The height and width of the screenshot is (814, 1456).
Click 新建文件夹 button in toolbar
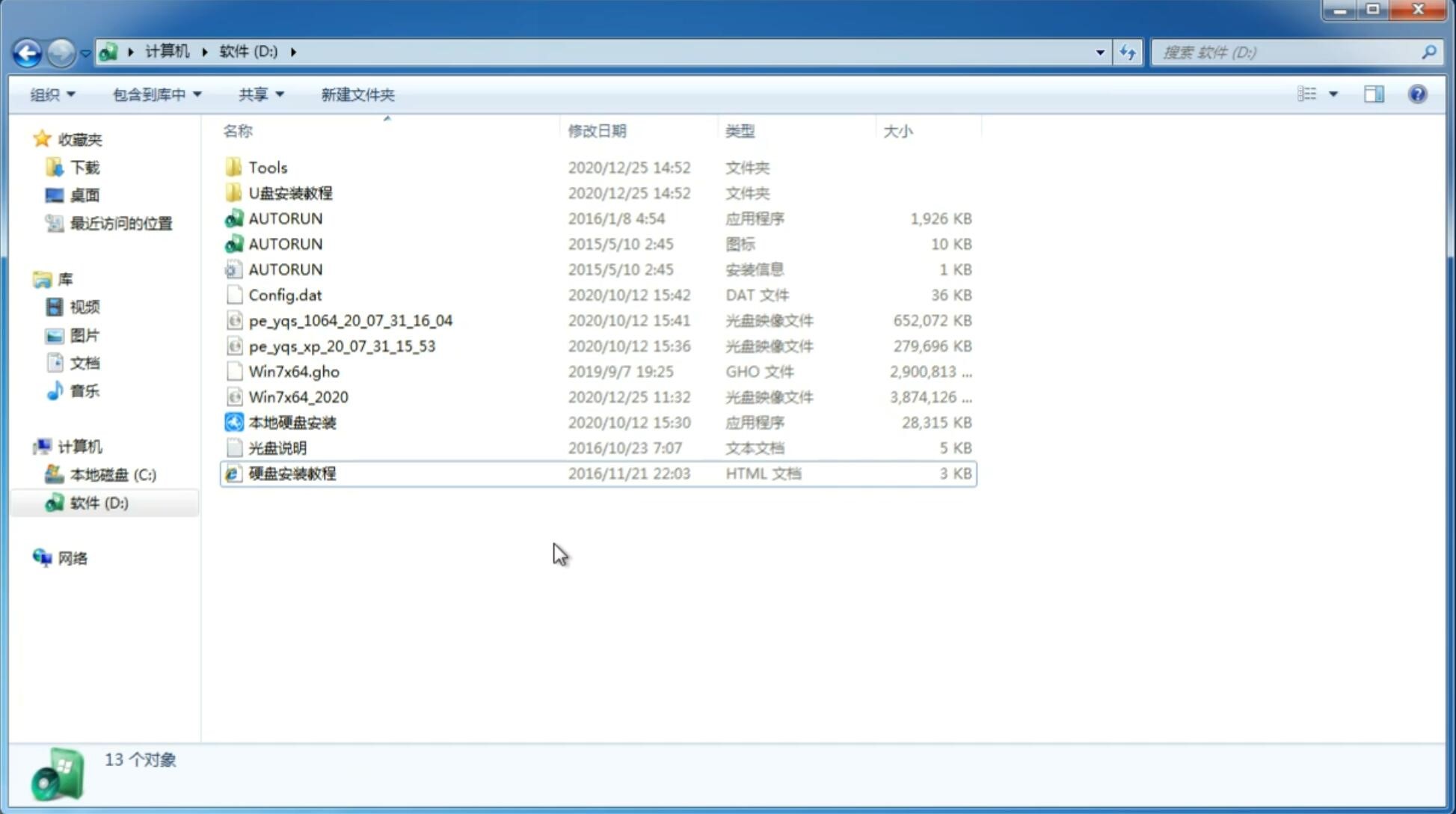(x=357, y=94)
